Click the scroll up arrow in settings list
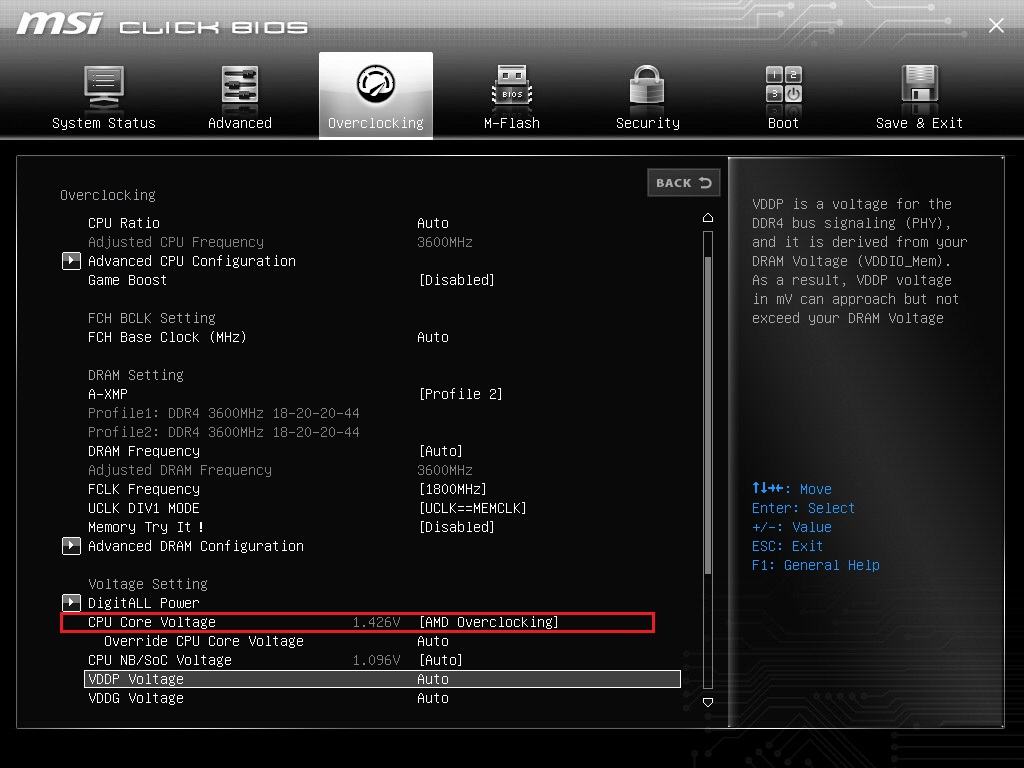Viewport: 1024px width, 768px height. point(708,217)
